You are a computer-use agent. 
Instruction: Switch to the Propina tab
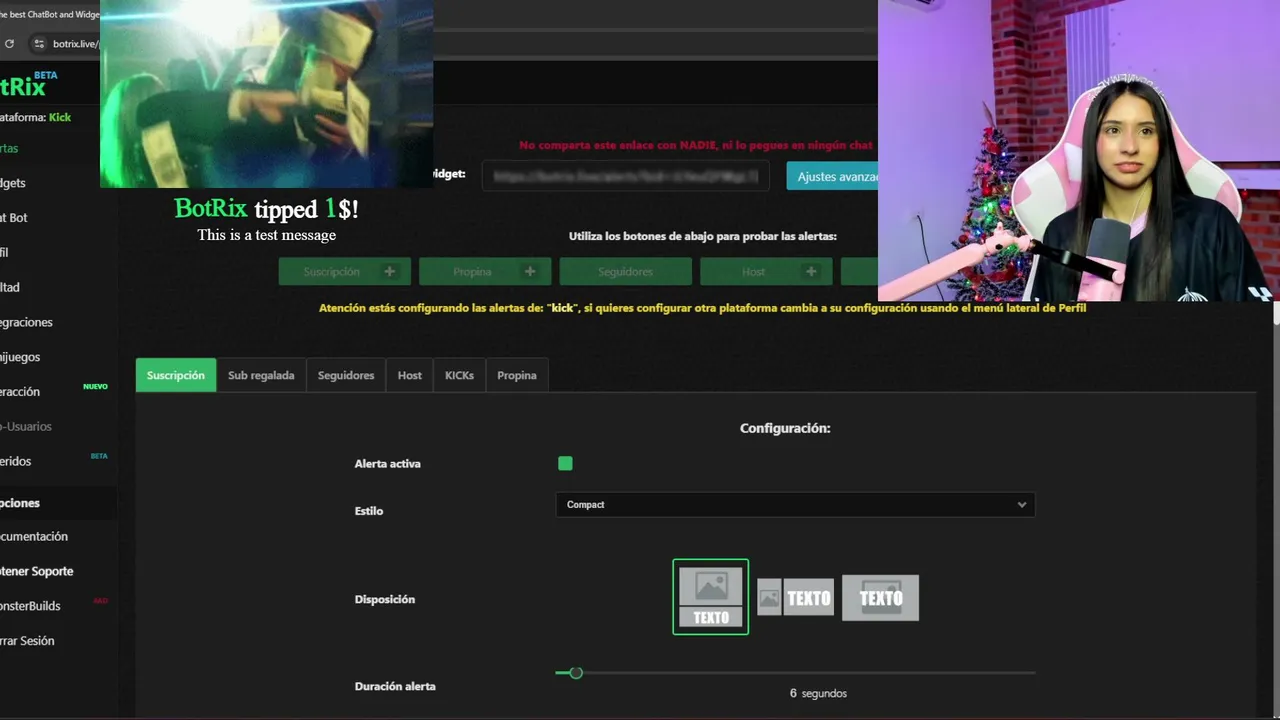tap(517, 375)
